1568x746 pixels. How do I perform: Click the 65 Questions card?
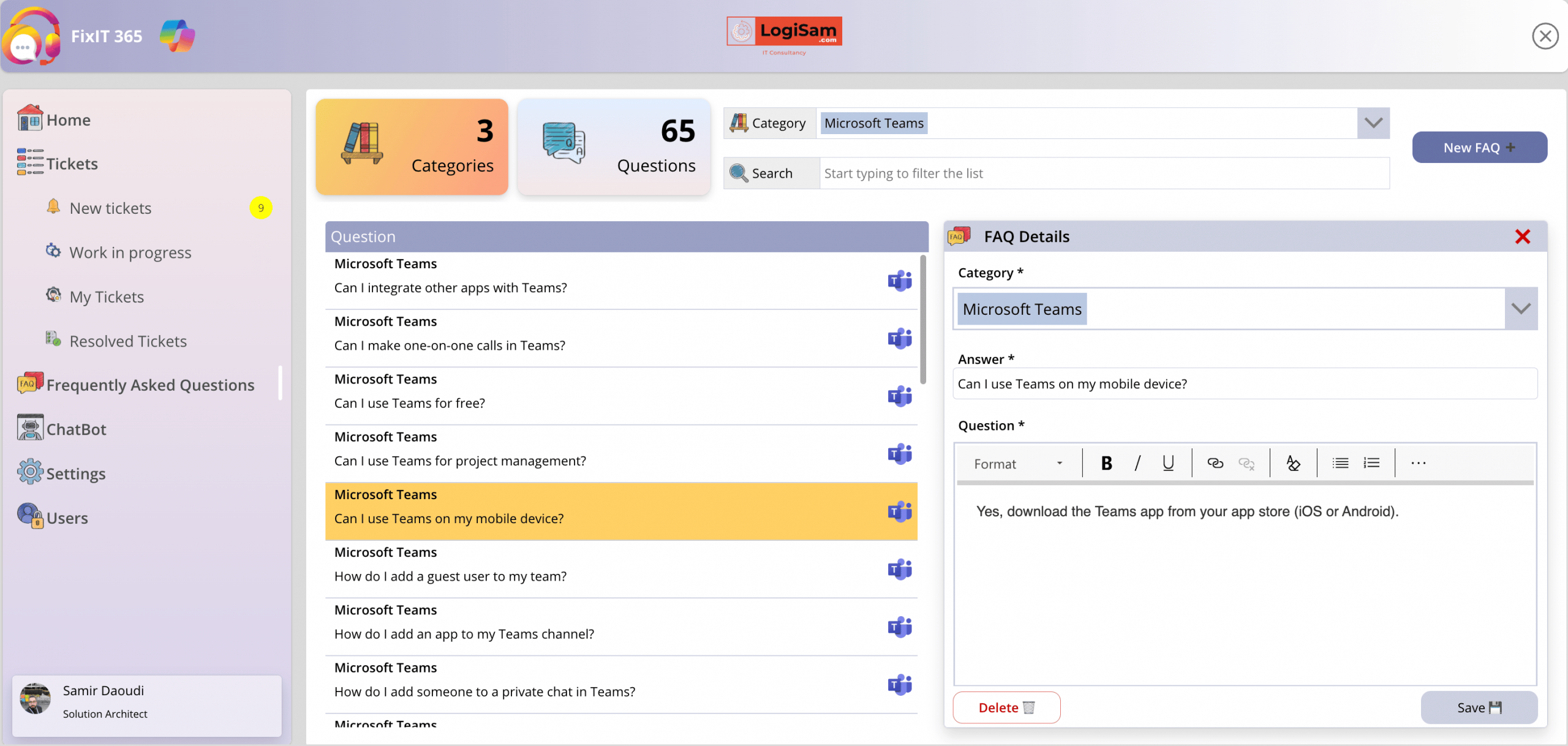[614, 147]
